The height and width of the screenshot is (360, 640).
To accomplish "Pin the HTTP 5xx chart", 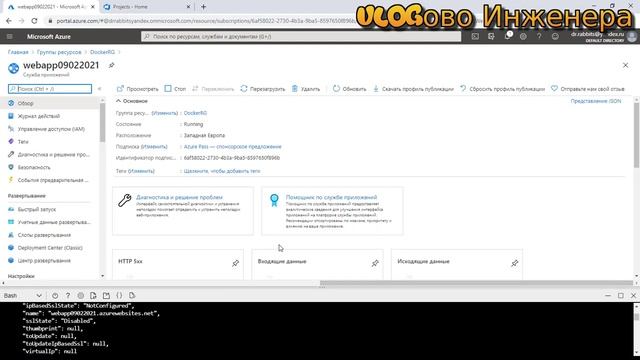I will click(x=236, y=263).
